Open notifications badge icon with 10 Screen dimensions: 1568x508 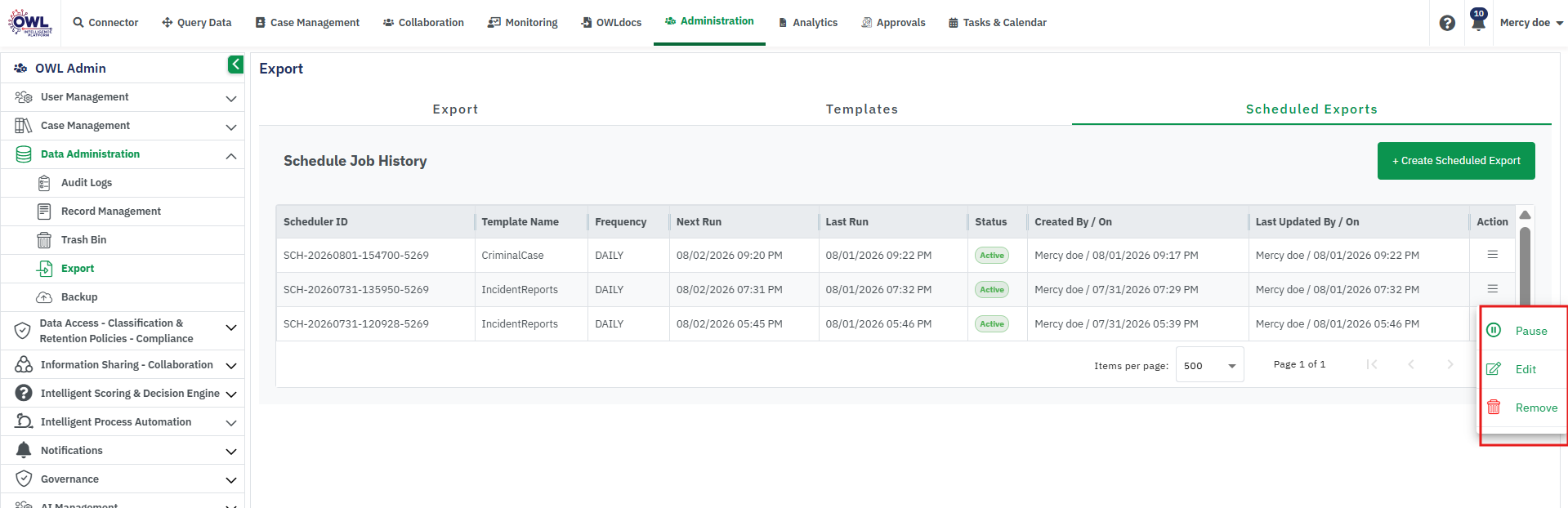(x=1478, y=20)
